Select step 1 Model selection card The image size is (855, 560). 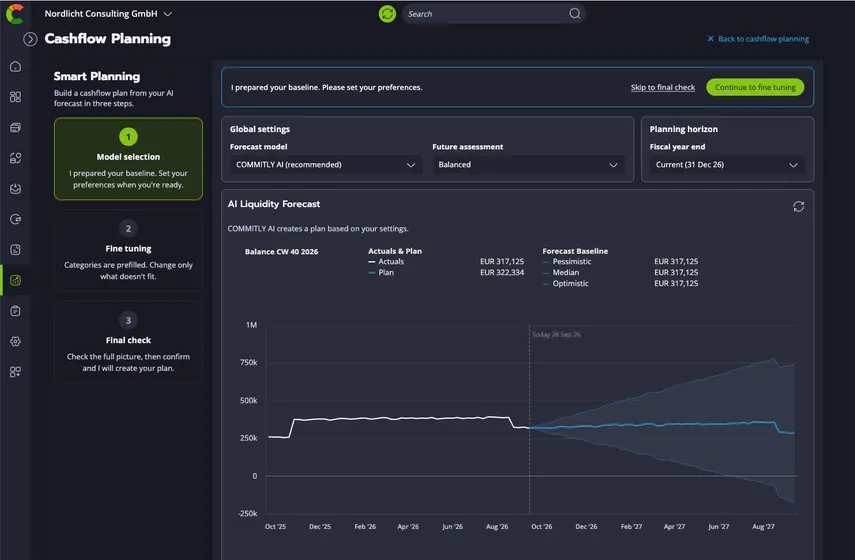pyautogui.click(x=128, y=159)
